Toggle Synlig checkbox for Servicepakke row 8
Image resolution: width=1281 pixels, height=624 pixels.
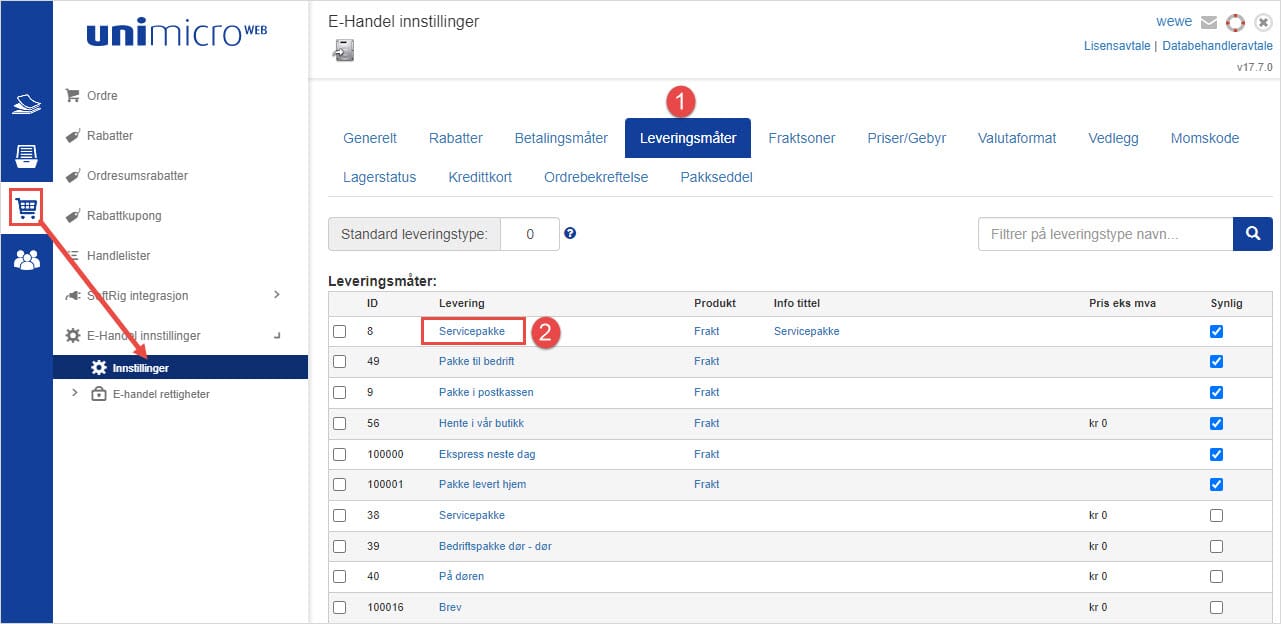(1216, 330)
